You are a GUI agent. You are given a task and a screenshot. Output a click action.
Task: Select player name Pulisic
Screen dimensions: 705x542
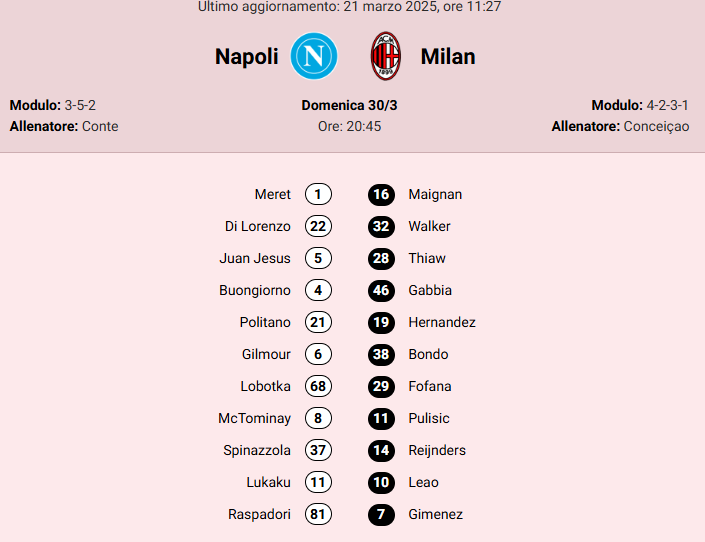click(x=429, y=418)
